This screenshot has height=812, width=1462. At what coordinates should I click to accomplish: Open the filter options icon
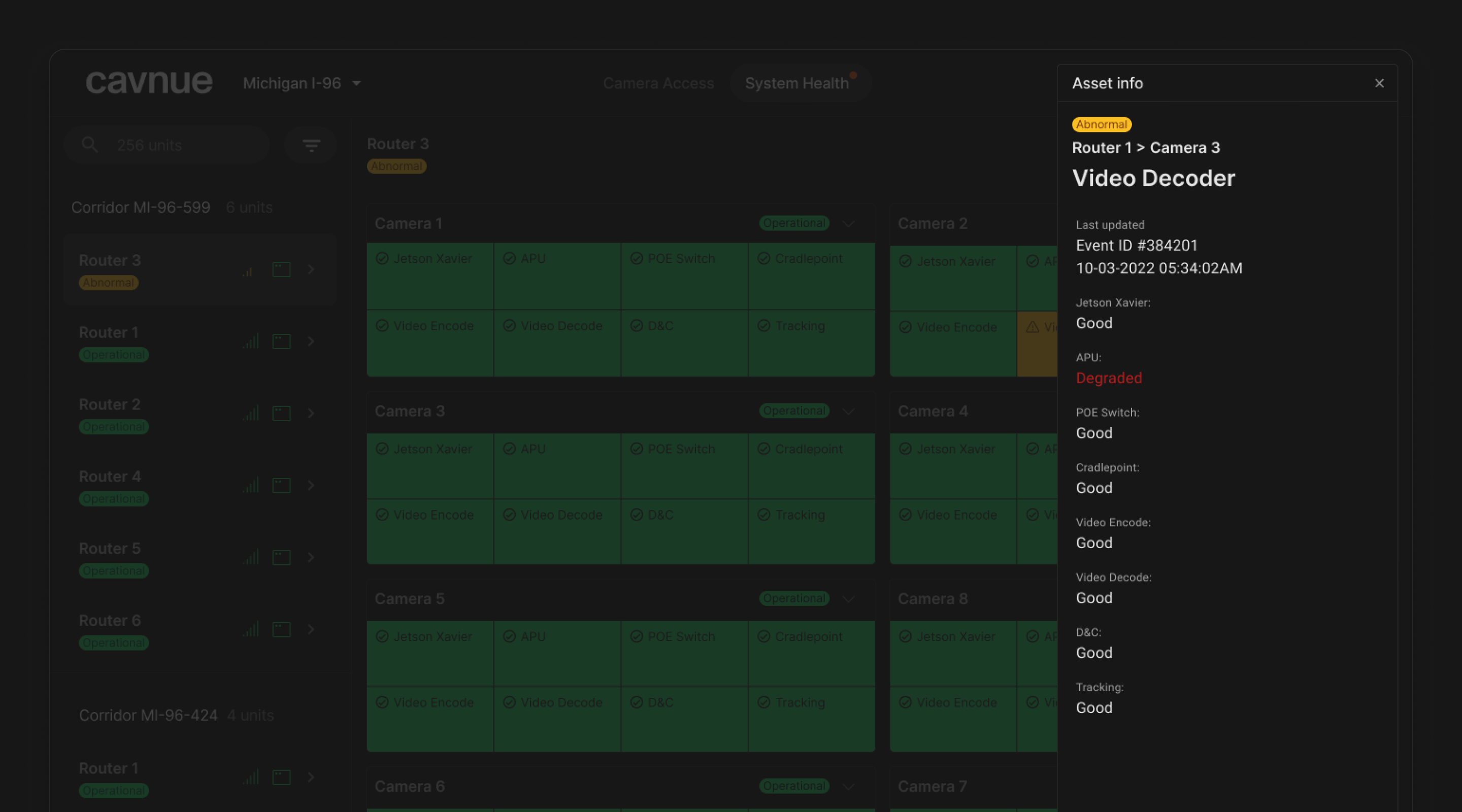(x=311, y=145)
